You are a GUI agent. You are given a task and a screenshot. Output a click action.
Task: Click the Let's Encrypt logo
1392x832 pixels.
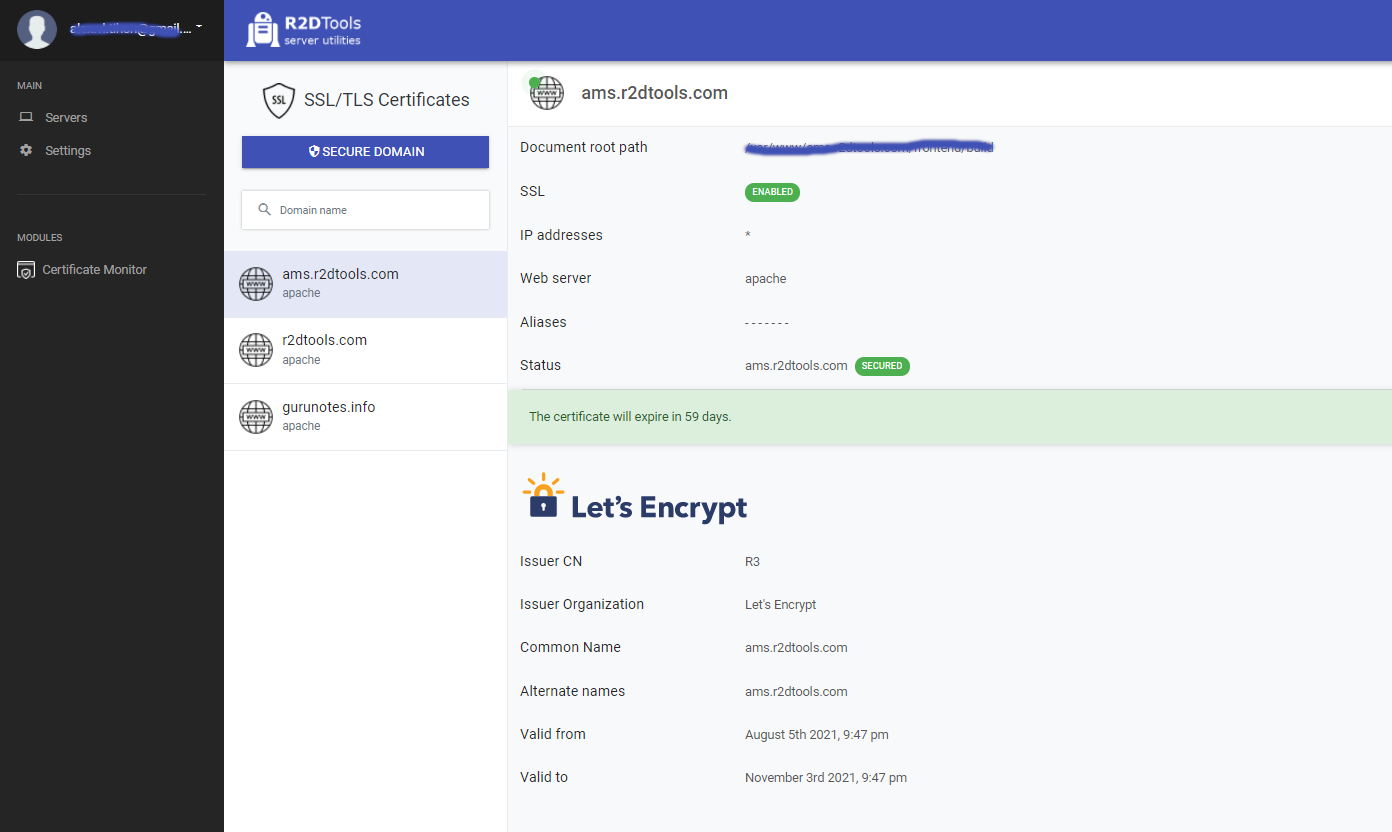635,497
